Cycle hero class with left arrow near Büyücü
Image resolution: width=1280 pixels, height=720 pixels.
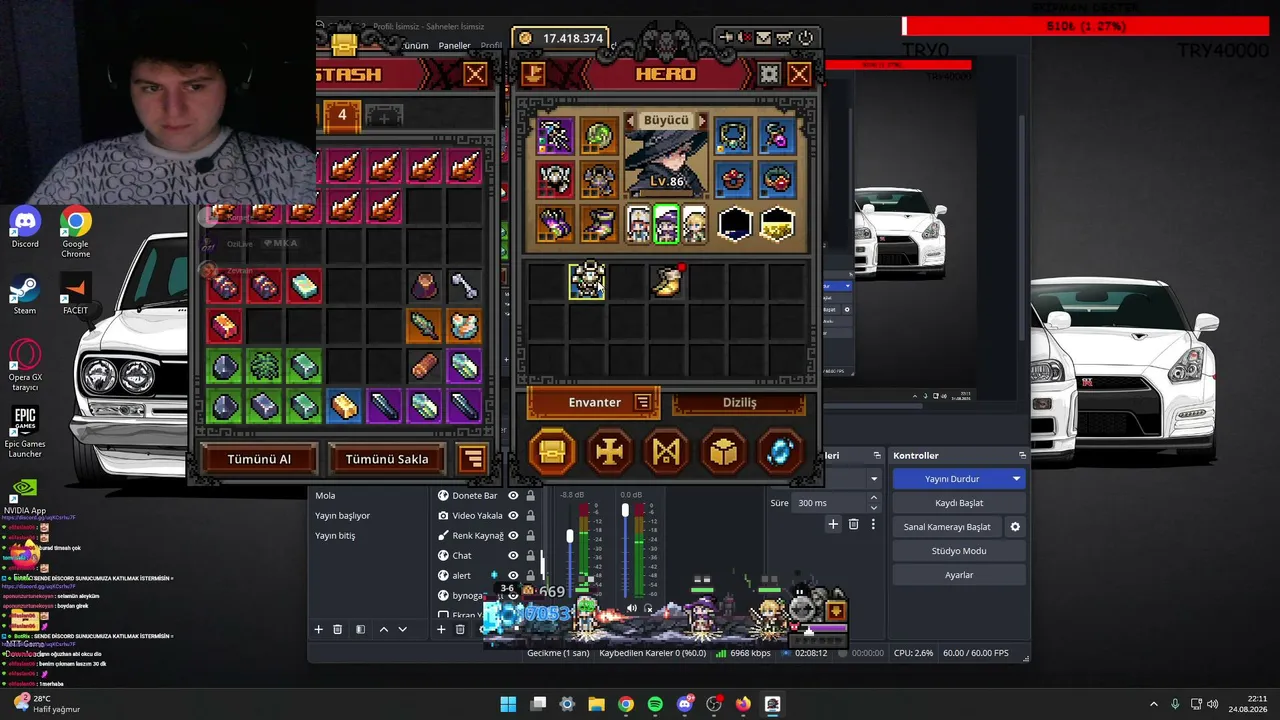(x=631, y=120)
